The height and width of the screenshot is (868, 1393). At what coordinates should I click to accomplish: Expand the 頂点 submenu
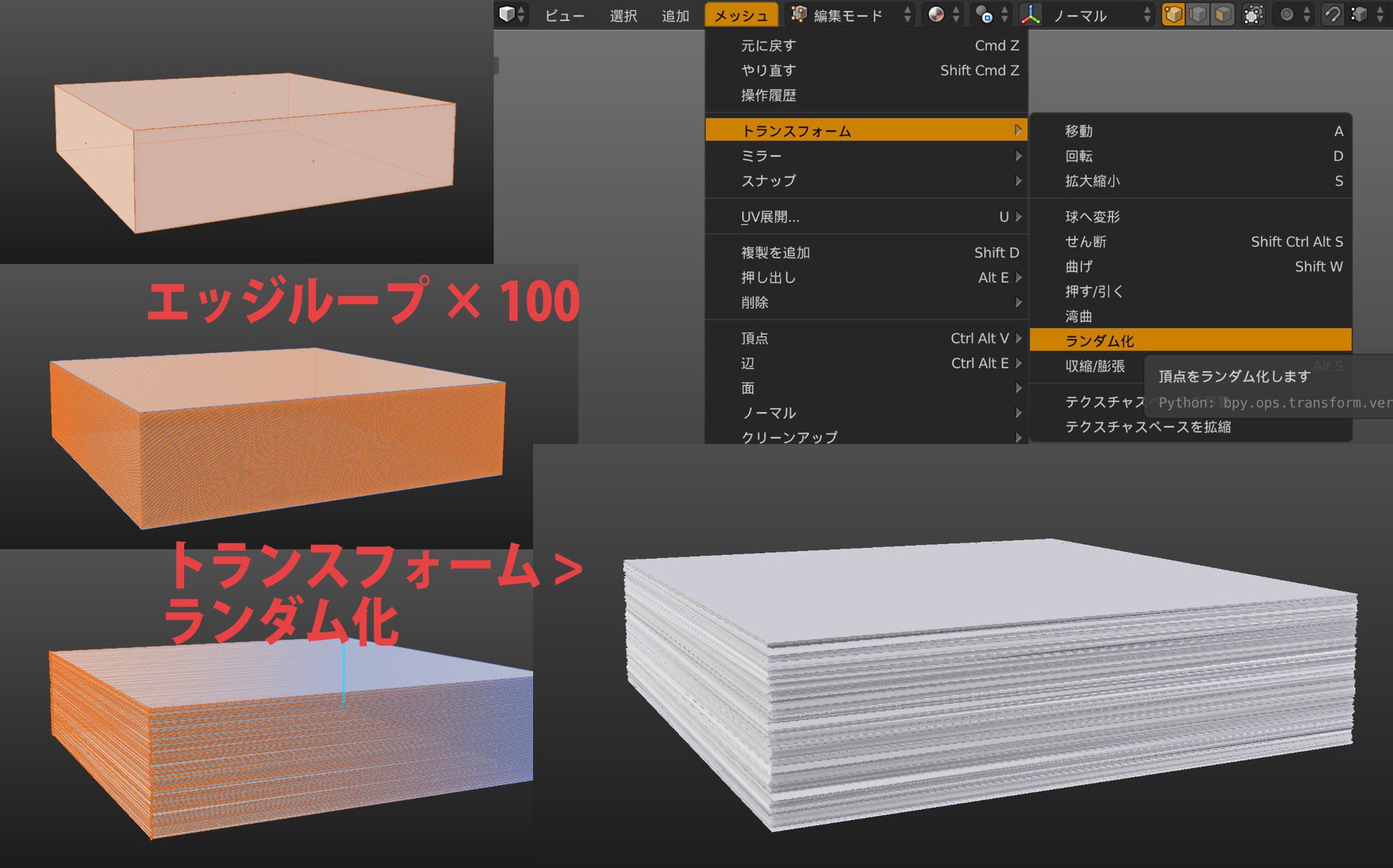866,338
